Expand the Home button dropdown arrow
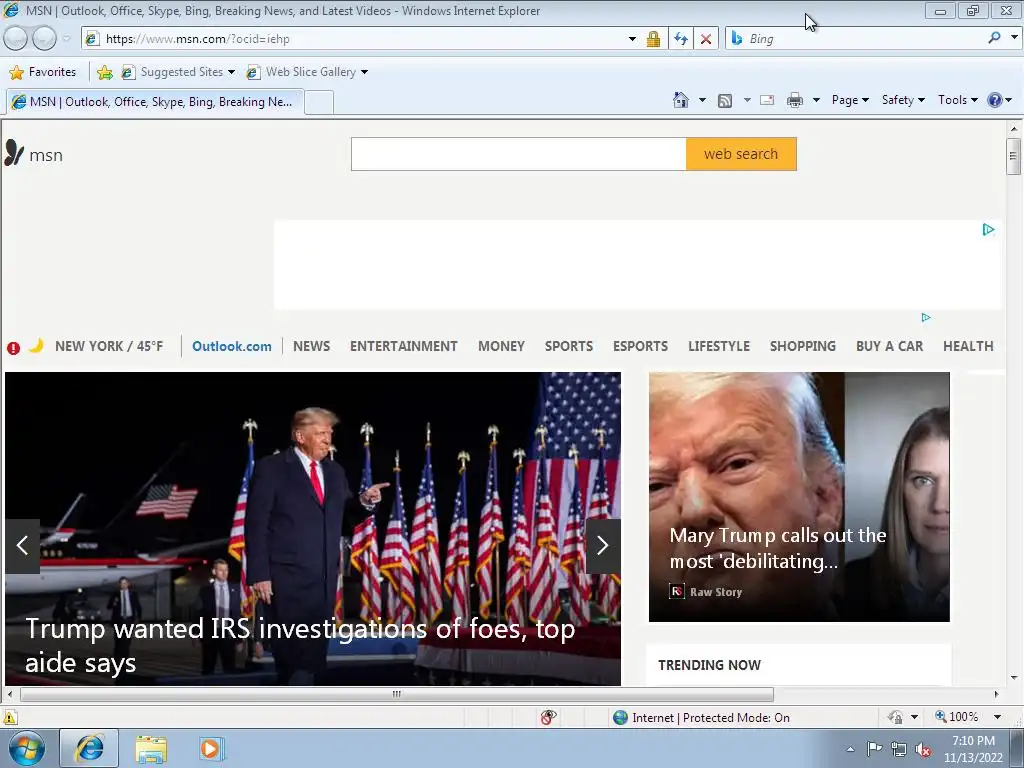1024x768 pixels. (x=702, y=100)
